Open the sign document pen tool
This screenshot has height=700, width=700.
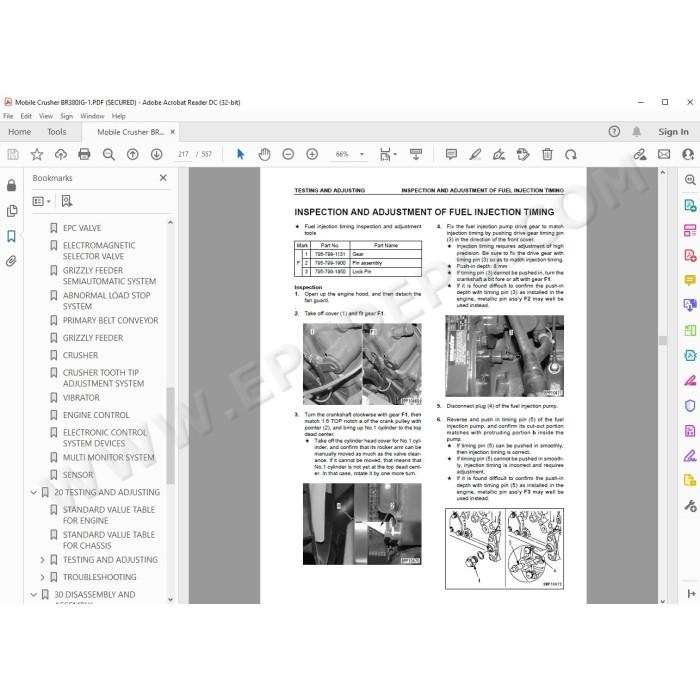pos(499,154)
